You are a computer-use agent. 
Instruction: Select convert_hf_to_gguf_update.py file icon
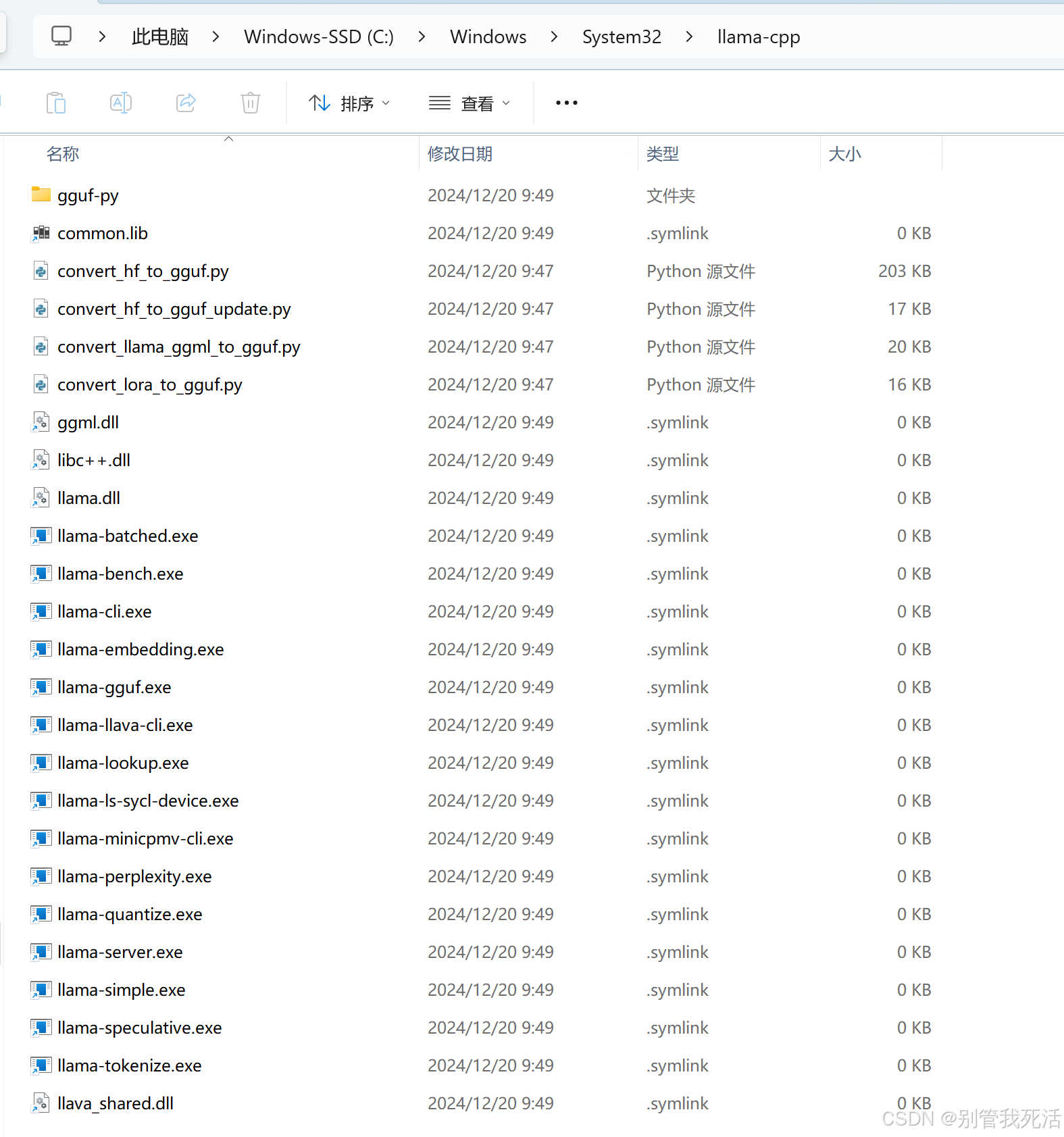coord(41,309)
